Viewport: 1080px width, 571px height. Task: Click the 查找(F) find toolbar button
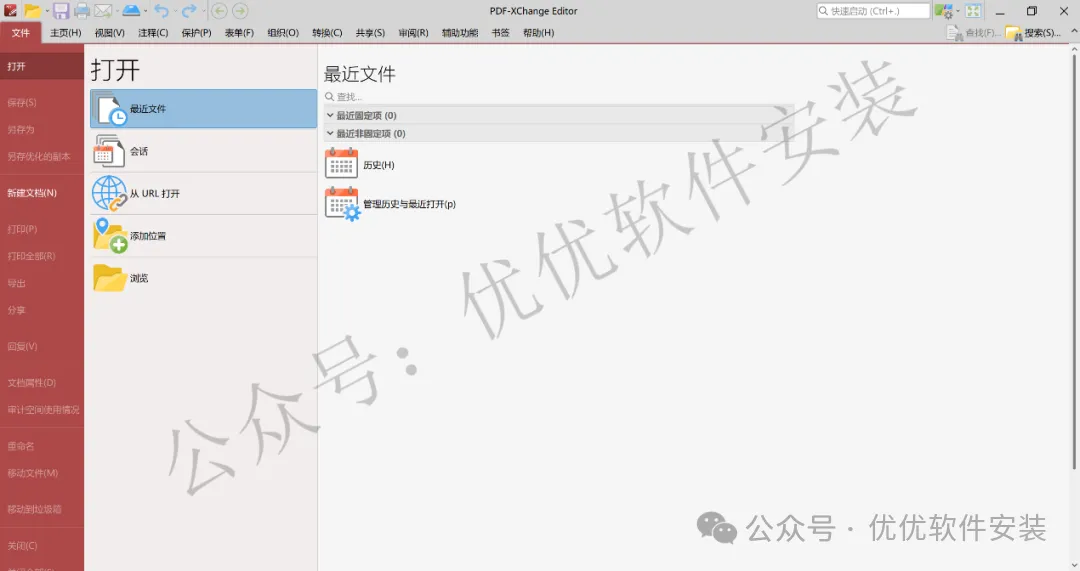(973, 32)
